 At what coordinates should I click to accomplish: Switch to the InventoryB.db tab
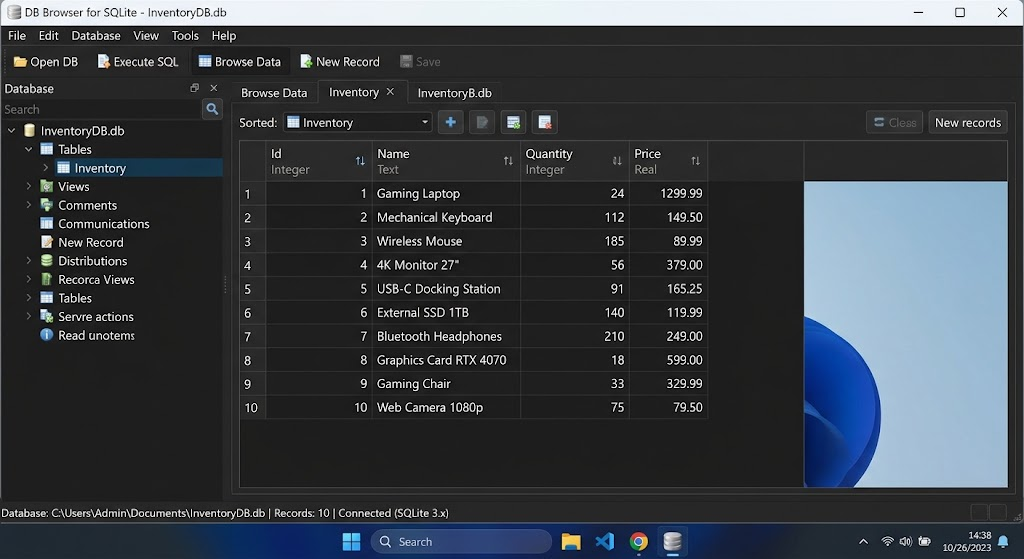[x=455, y=93]
